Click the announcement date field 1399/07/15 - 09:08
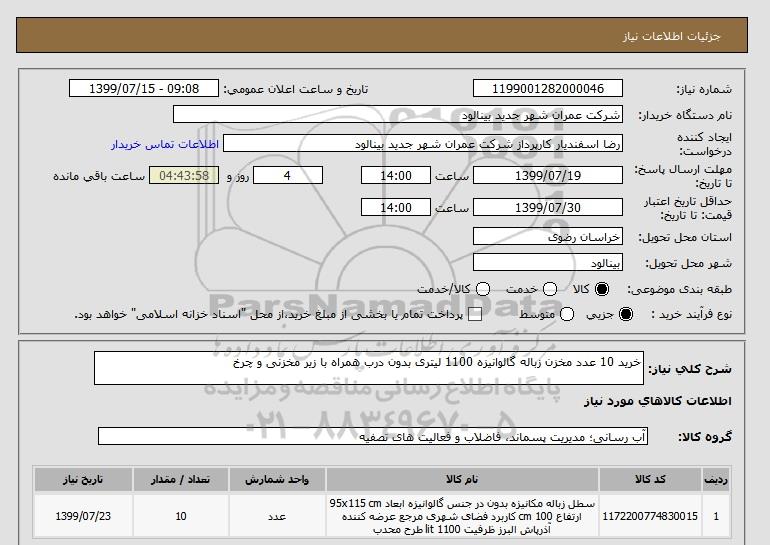Viewport: 770px width, 545px height. point(144,89)
